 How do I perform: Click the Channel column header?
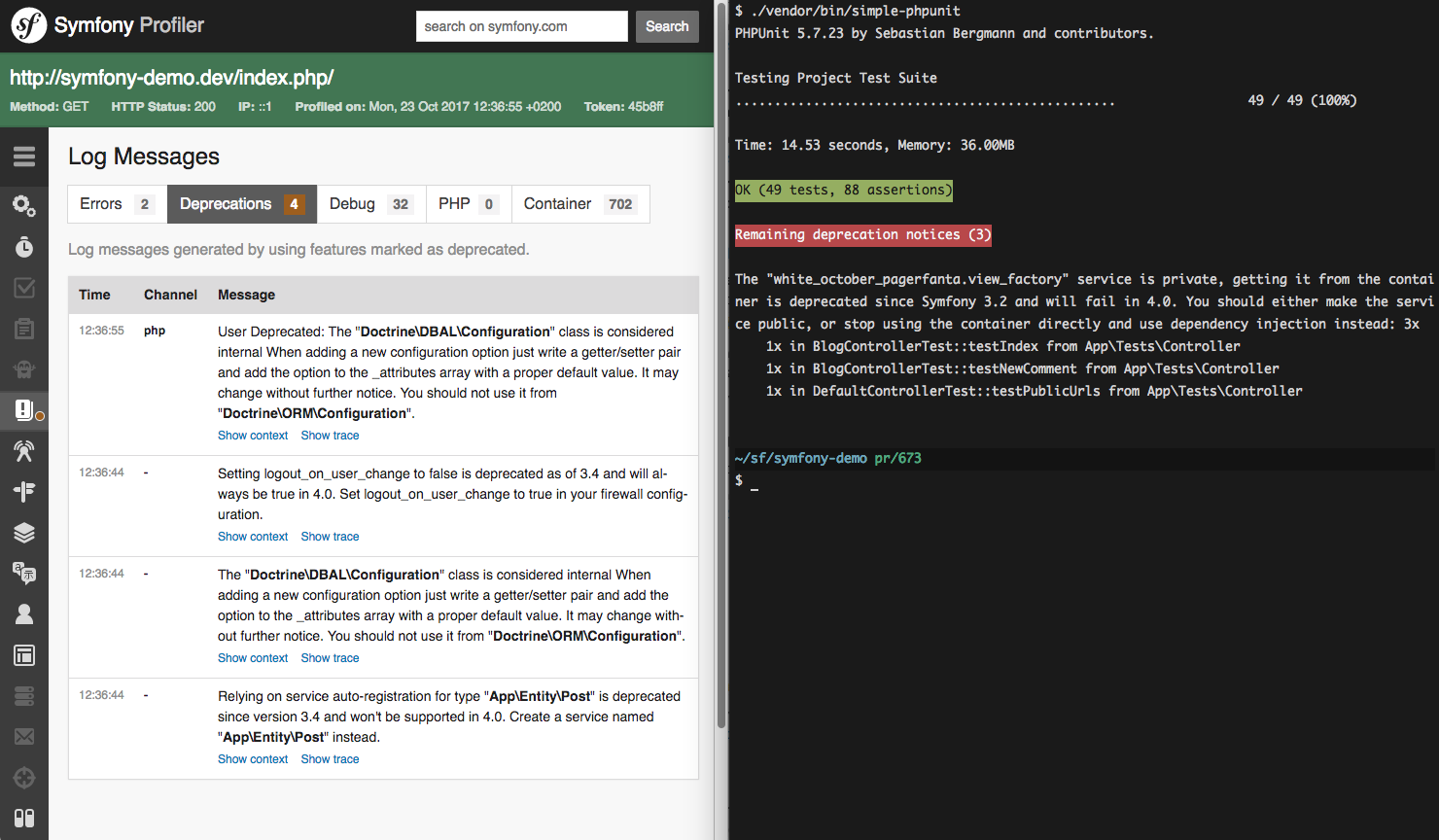(x=170, y=295)
